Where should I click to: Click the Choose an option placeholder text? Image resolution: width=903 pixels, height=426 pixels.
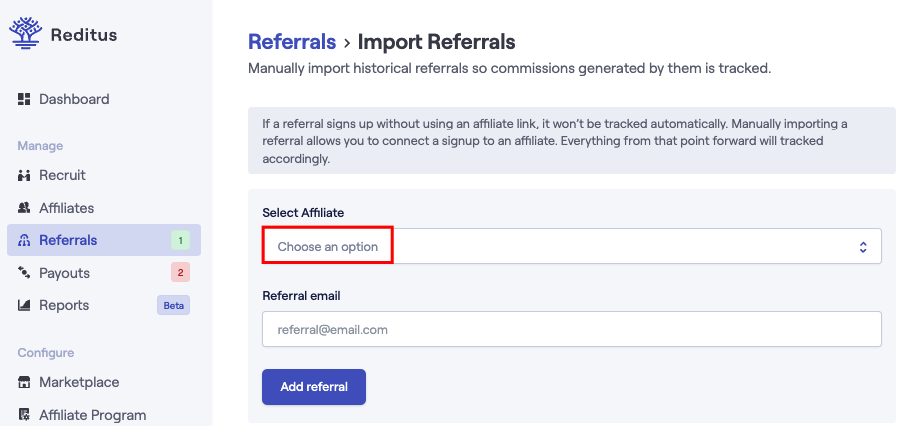tap(328, 246)
